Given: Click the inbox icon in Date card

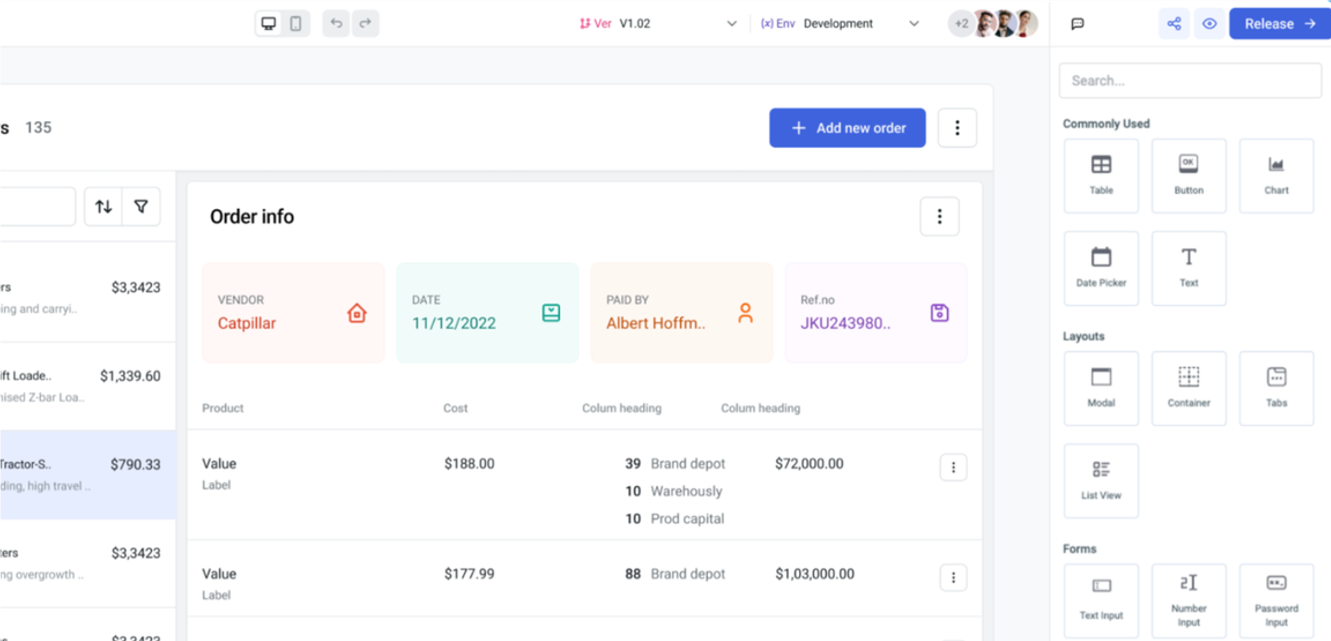Looking at the screenshot, I should pyautogui.click(x=551, y=313).
